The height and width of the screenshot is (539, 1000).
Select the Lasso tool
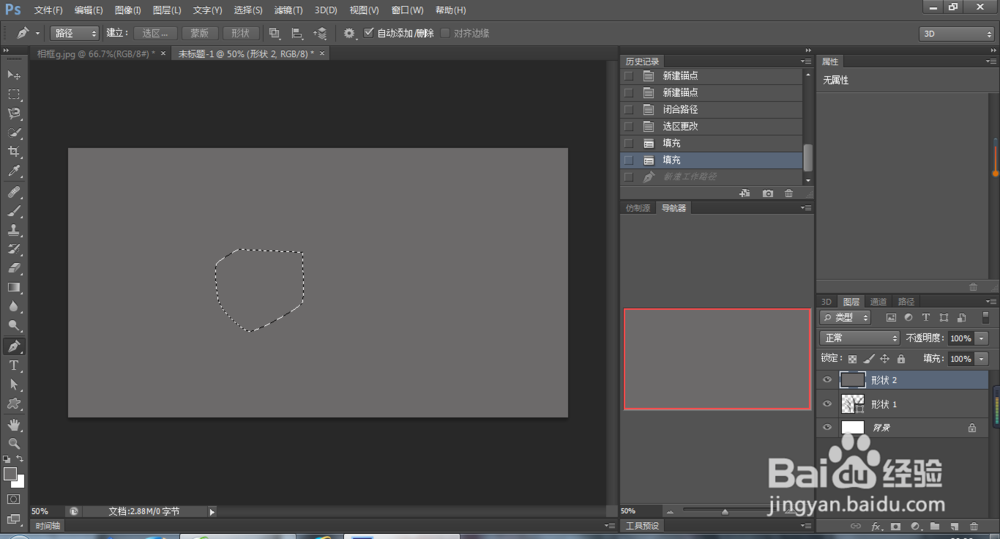click(x=13, y=114)
